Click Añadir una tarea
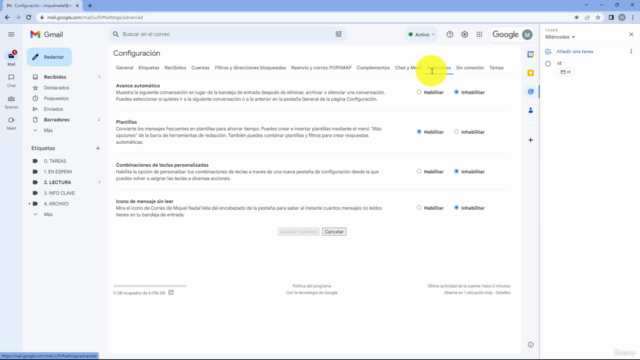 point(575,51)
